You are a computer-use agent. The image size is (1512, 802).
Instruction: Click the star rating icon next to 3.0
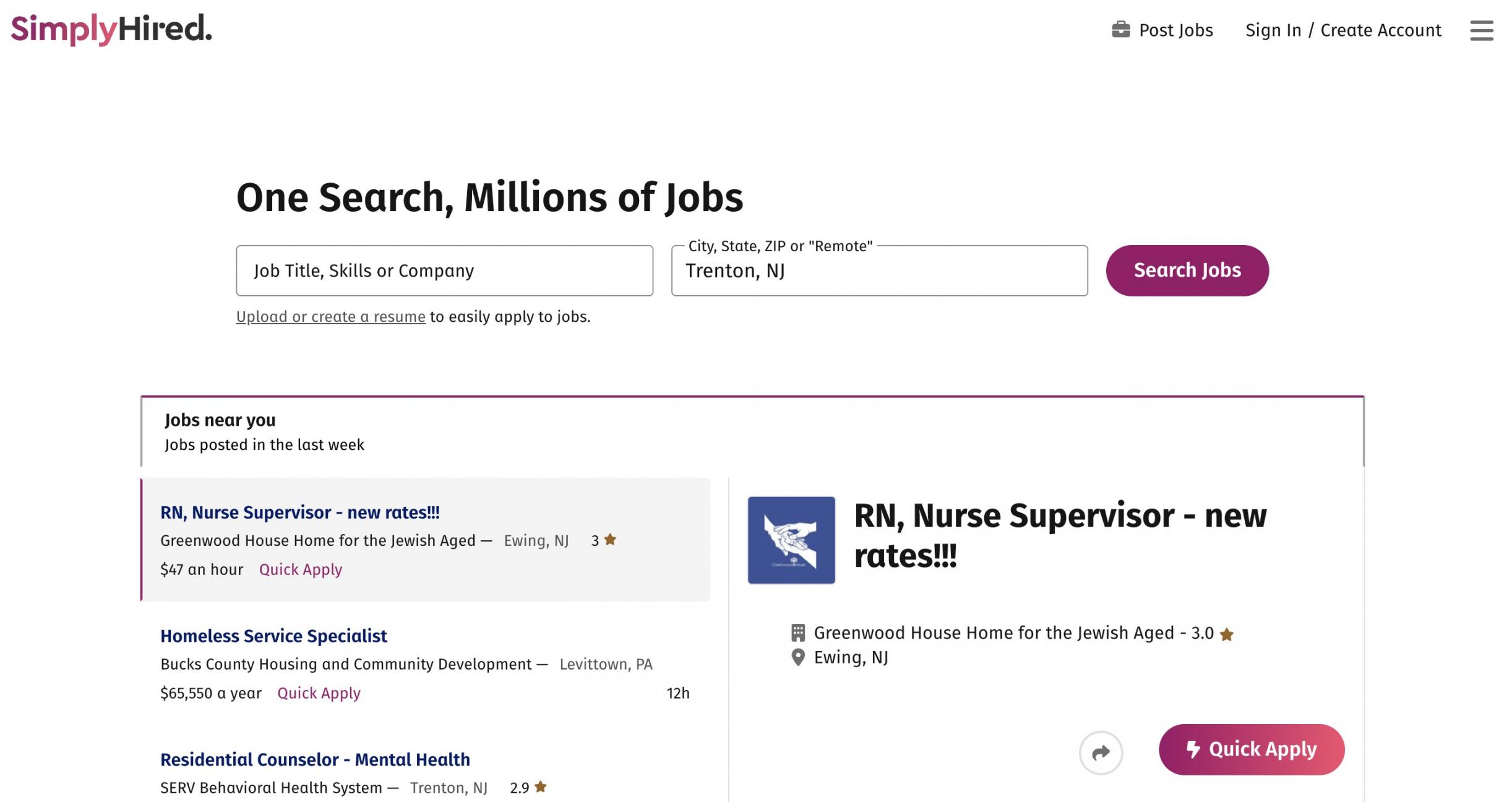[x=1226, y=634]
